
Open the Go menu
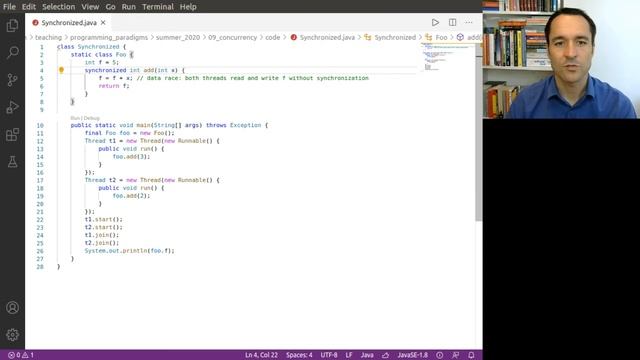tap(110, 7)
